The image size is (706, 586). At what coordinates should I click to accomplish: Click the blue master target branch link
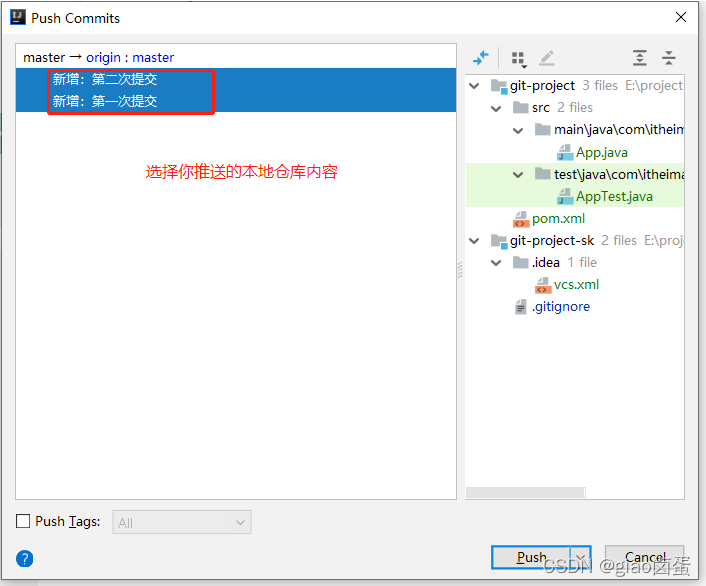pyautogui.click(x=153, y=58)
